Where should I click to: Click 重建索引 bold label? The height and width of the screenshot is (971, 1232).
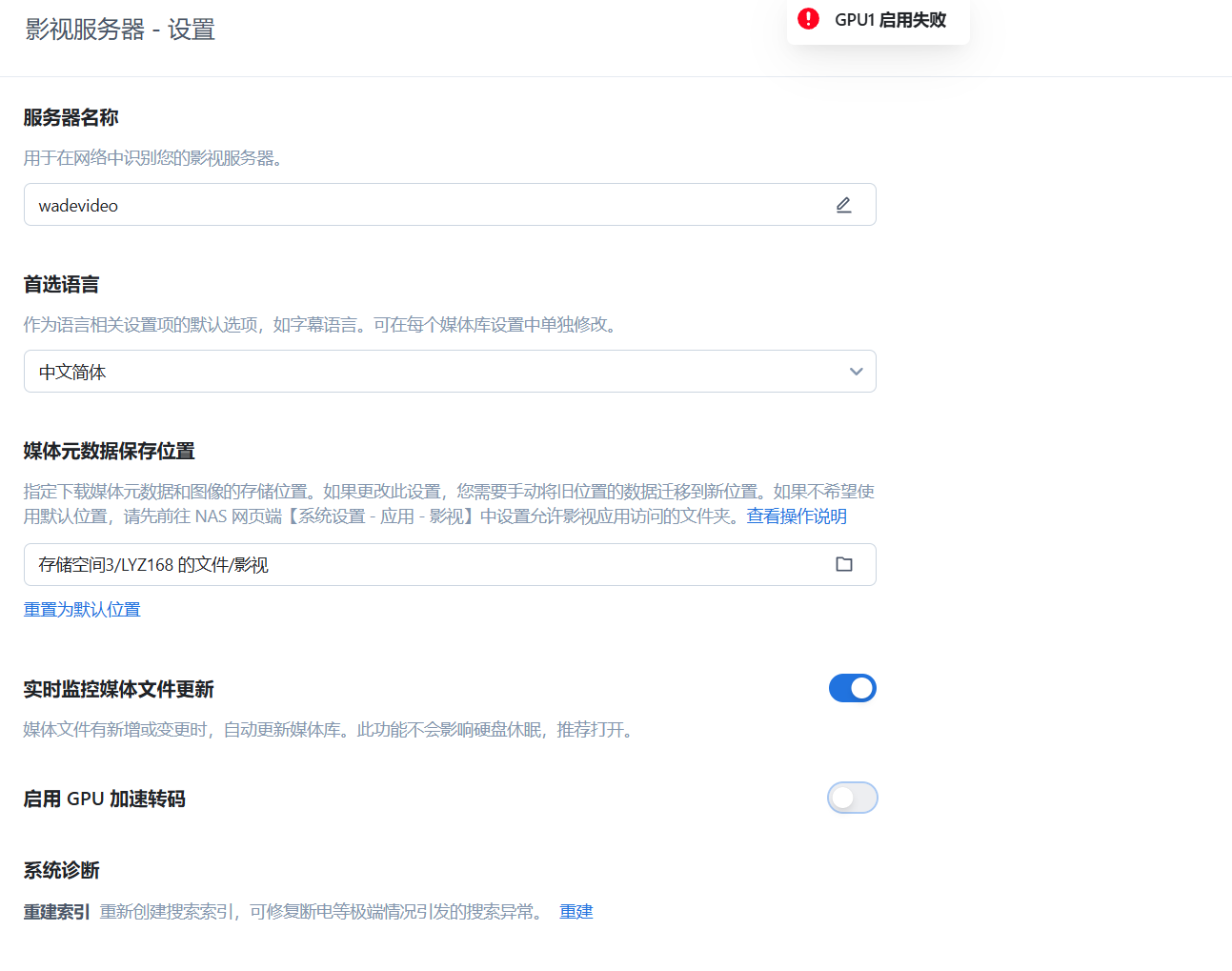(x=56, y=912)
